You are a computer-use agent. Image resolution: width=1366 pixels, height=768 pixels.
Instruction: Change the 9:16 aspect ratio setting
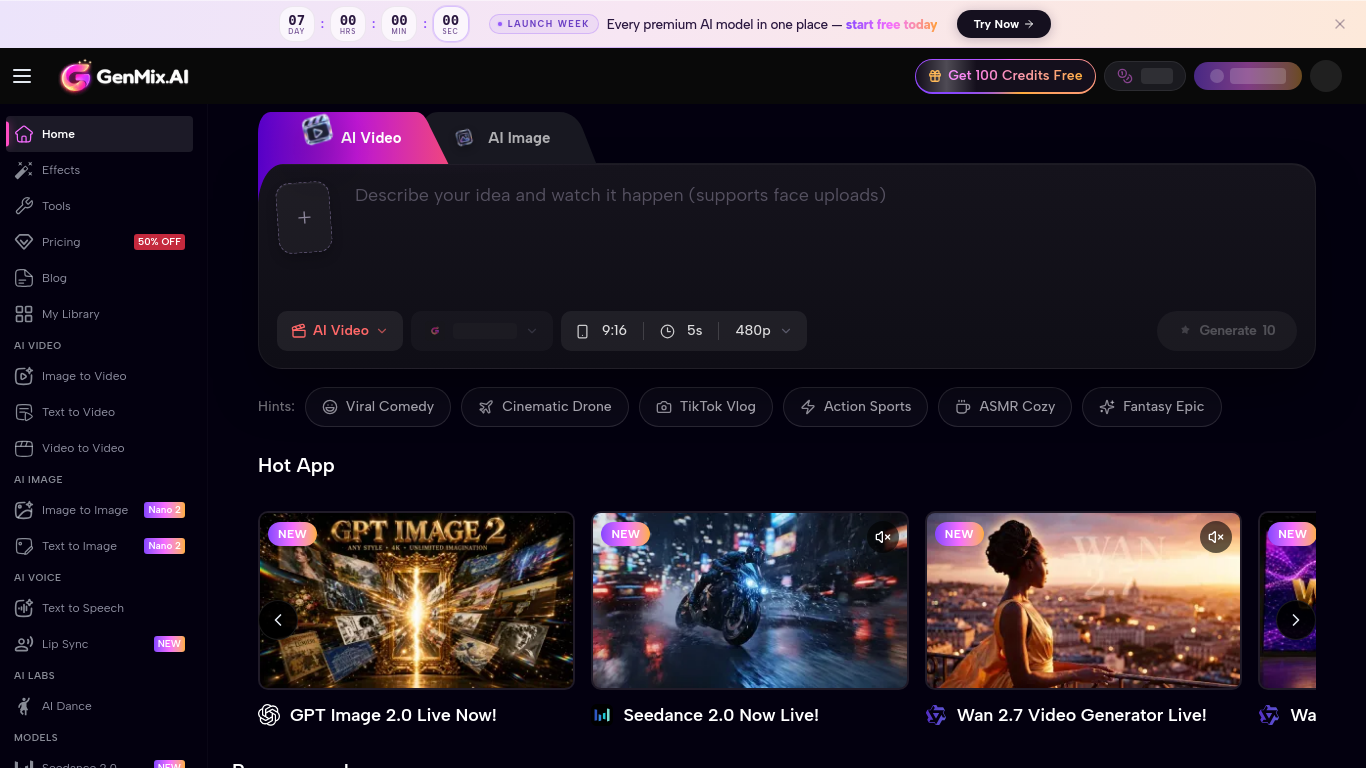point(602,331)
